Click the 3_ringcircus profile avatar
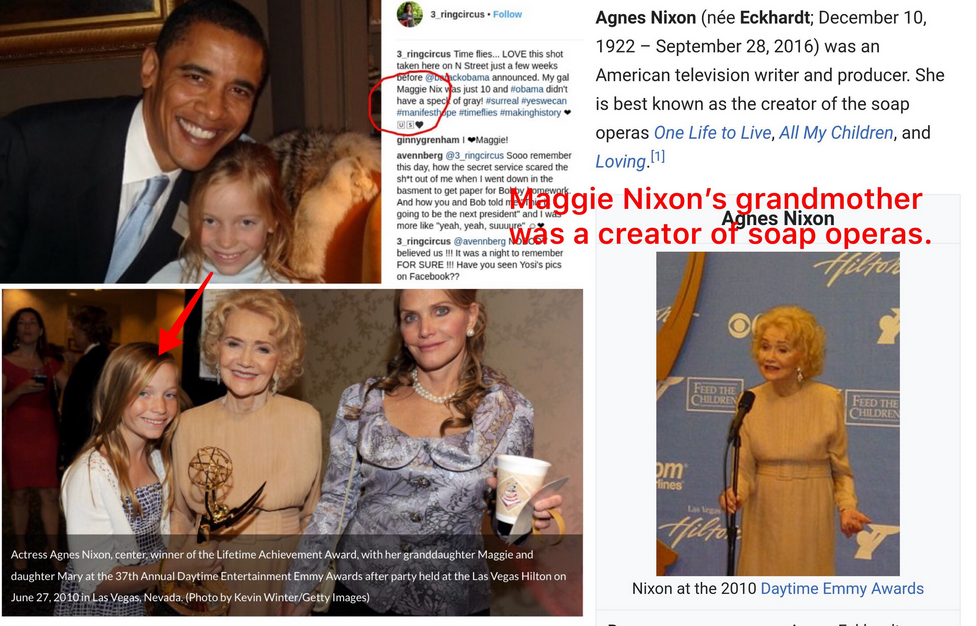 tap(409, 14)
